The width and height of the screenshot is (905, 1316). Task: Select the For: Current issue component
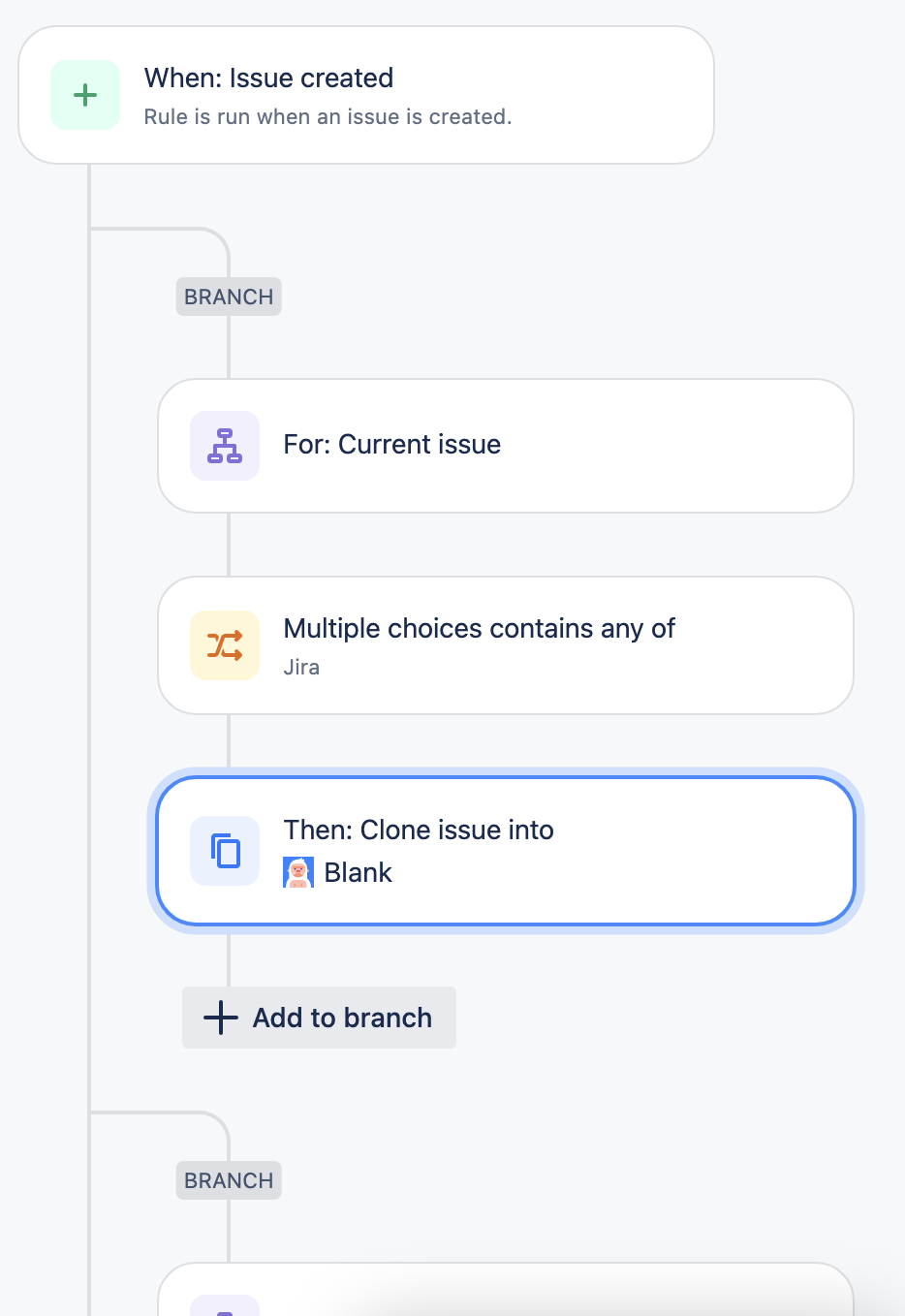(x=505, y=445)
